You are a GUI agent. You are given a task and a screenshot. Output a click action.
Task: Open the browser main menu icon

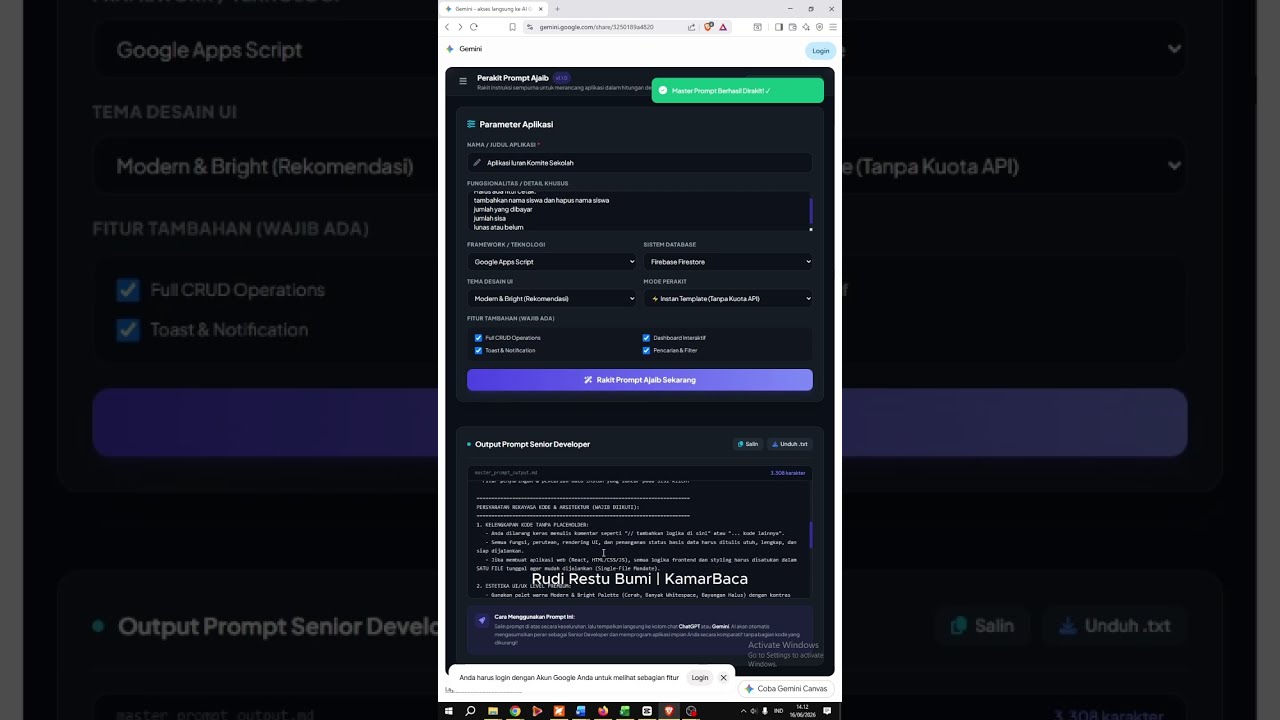(833, 27)
